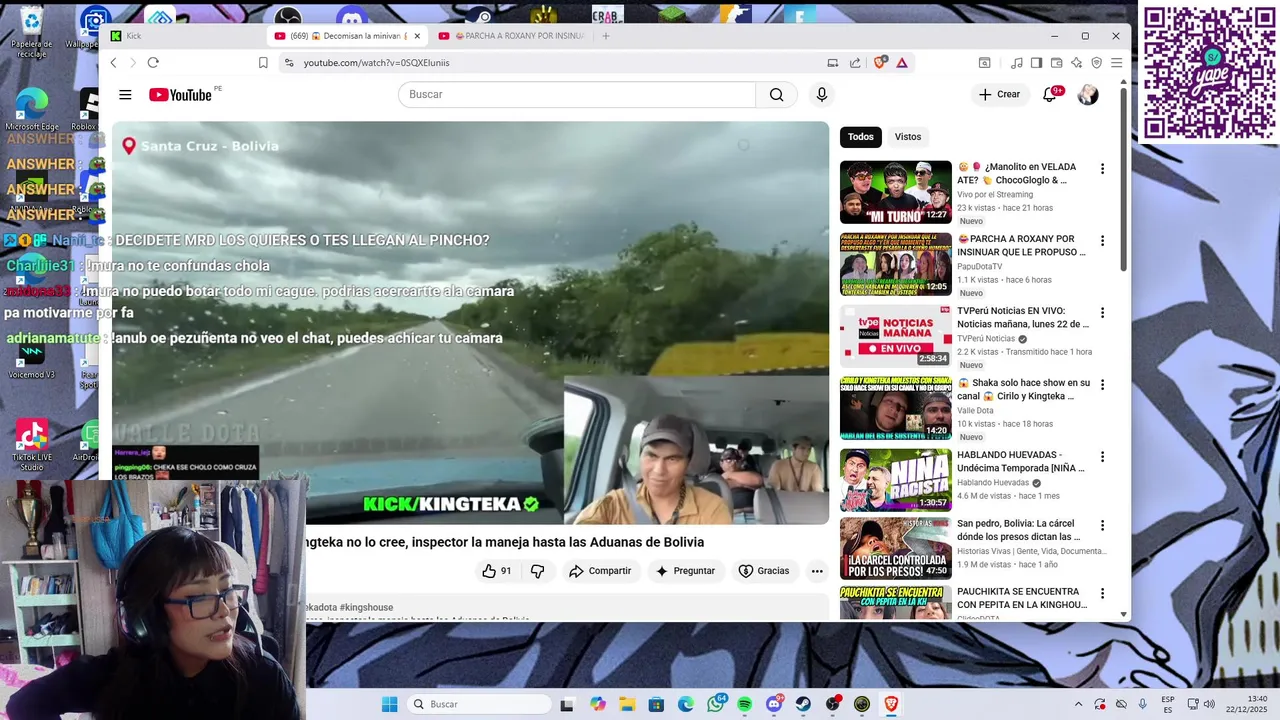Open the HABLANDO HUEVADAS video title
The image size is (1280, 720).
click(1021, 461)
